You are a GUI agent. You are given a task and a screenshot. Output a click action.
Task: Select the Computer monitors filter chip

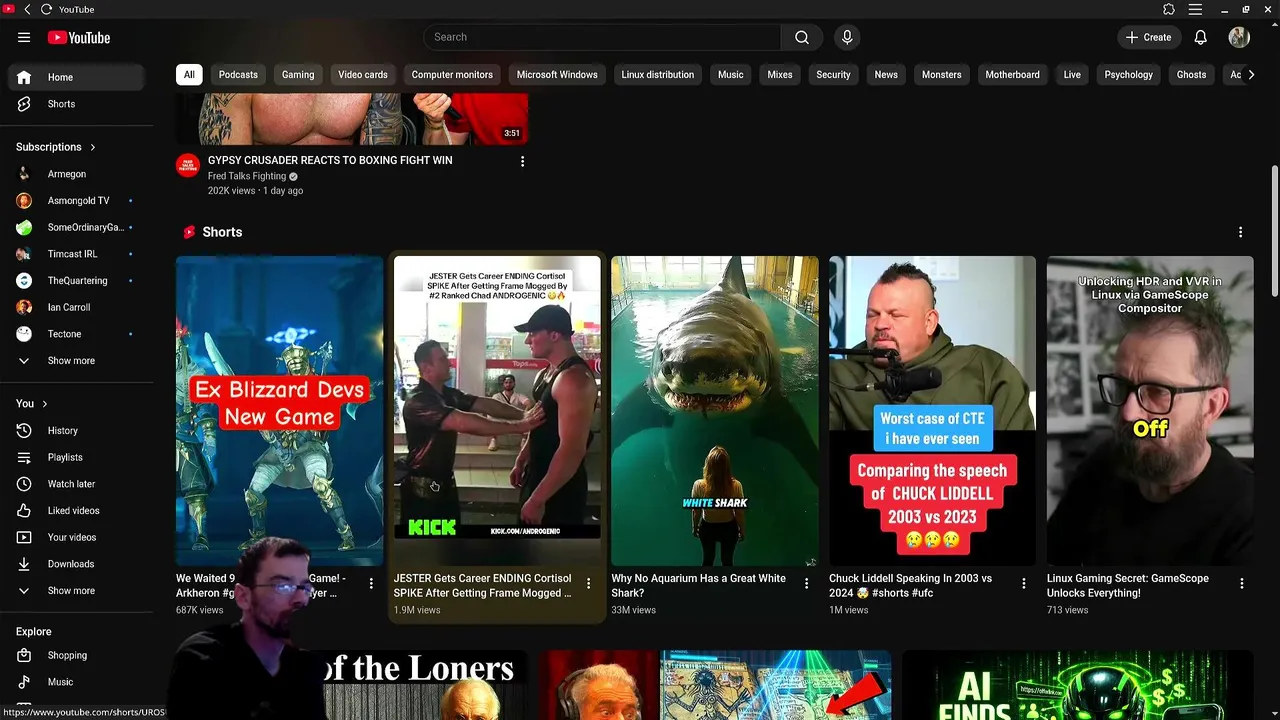click(x=452, y=75)
